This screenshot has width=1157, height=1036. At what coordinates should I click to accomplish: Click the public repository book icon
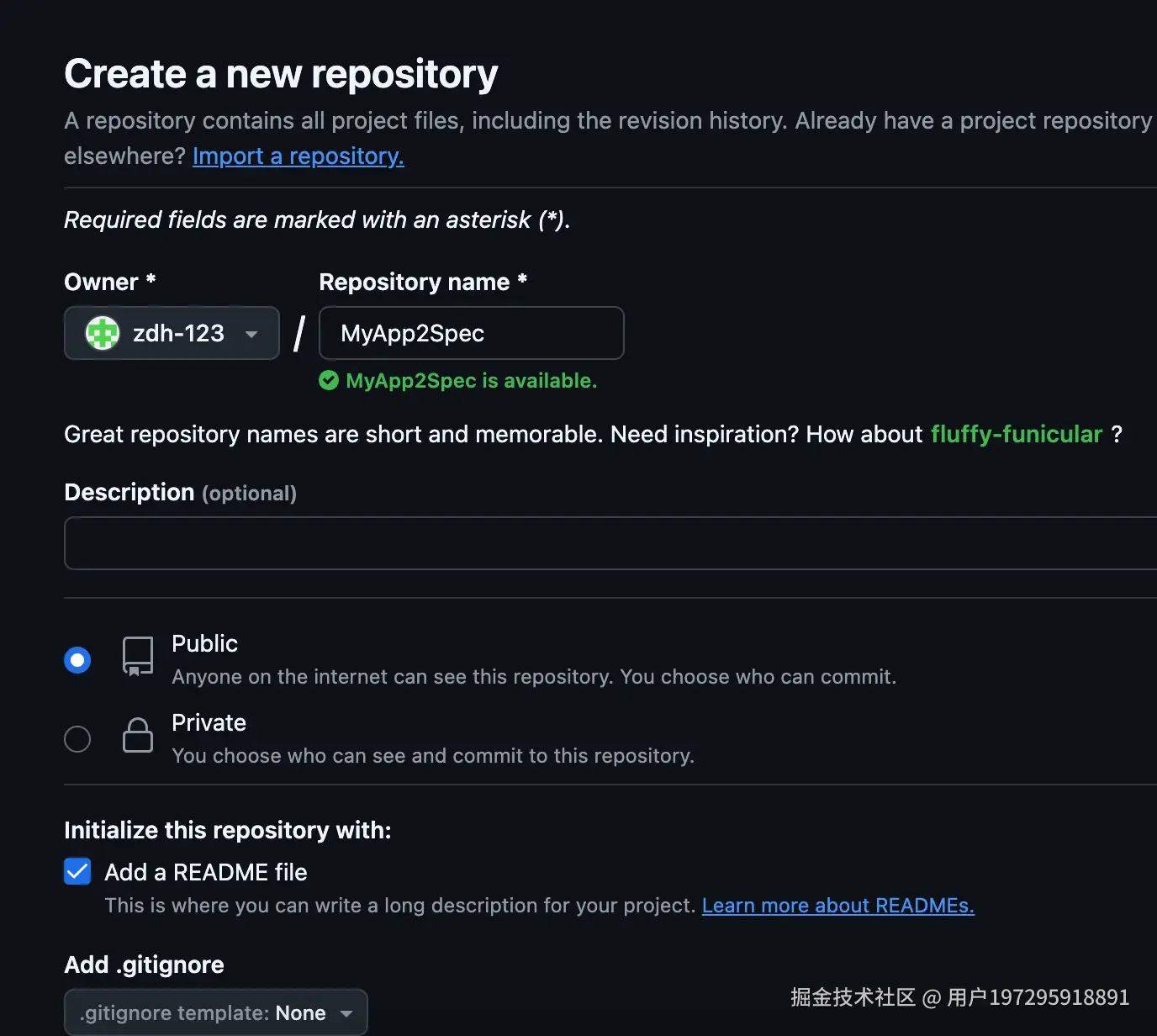[138, 656]
